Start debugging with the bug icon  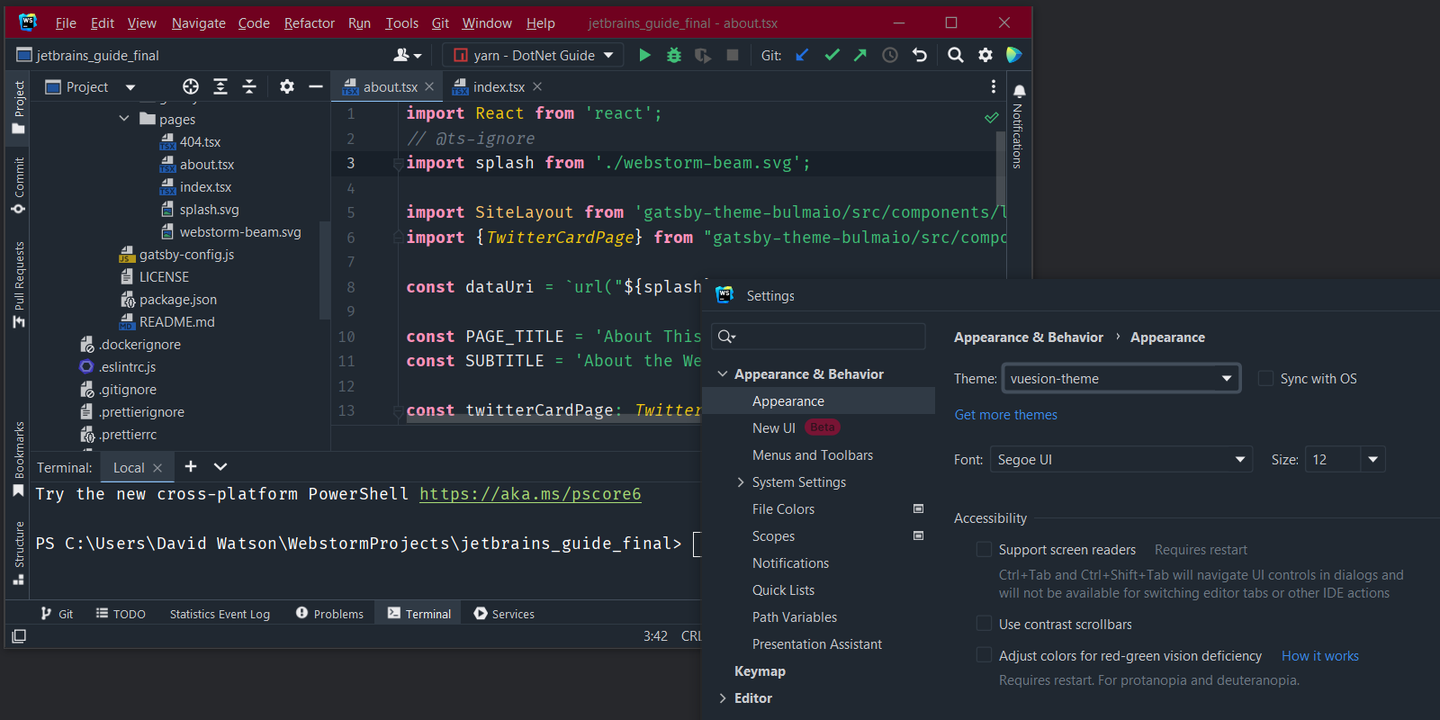tap(672, 55)
